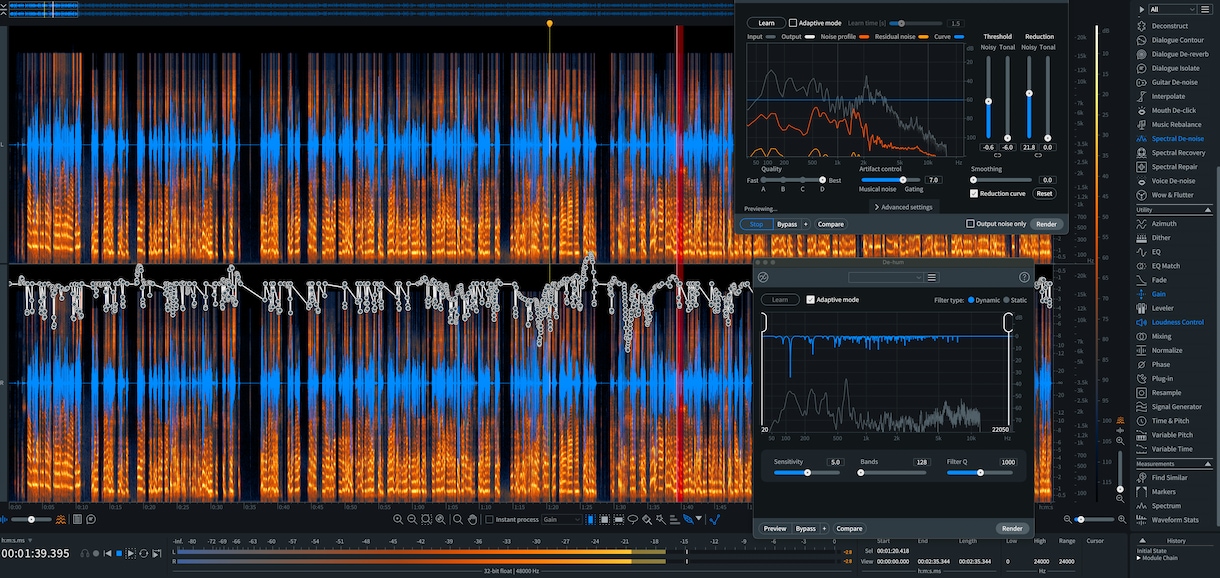1220x578 pixels.
Task: Select the lasso selection tool
Action: click(633, 520)
